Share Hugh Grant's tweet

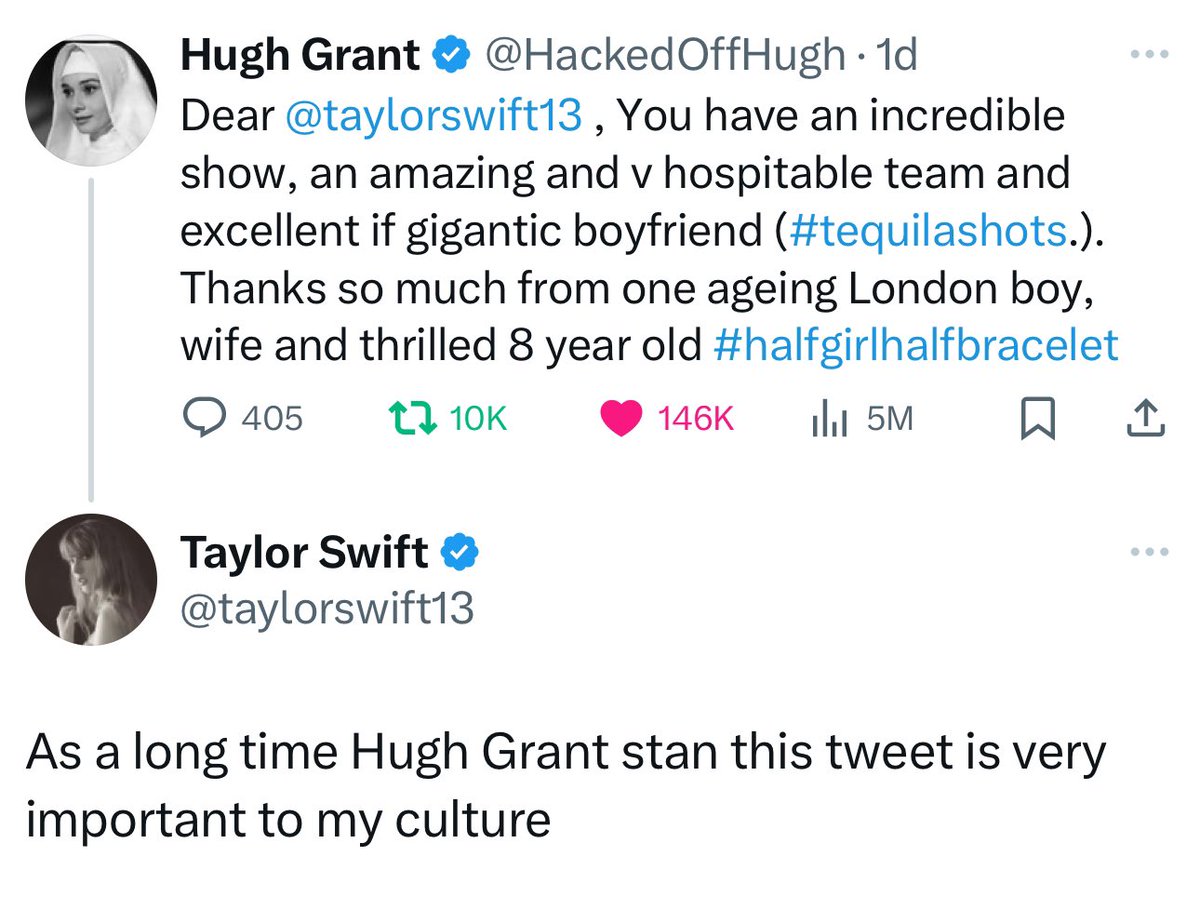[1146, 419]
